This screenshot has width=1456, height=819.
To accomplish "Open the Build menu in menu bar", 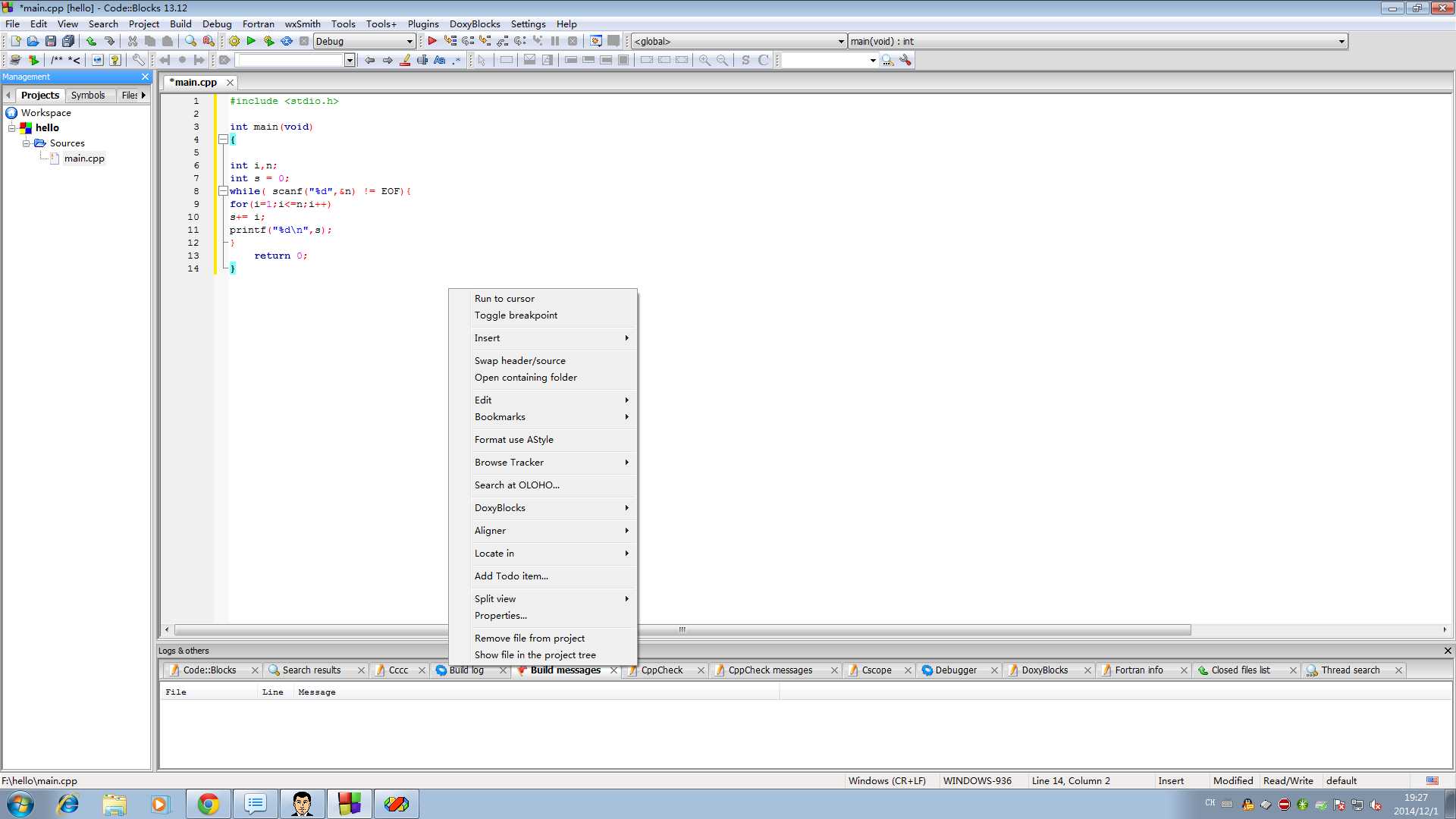I will pyautogui.click(x=180, y=24).
